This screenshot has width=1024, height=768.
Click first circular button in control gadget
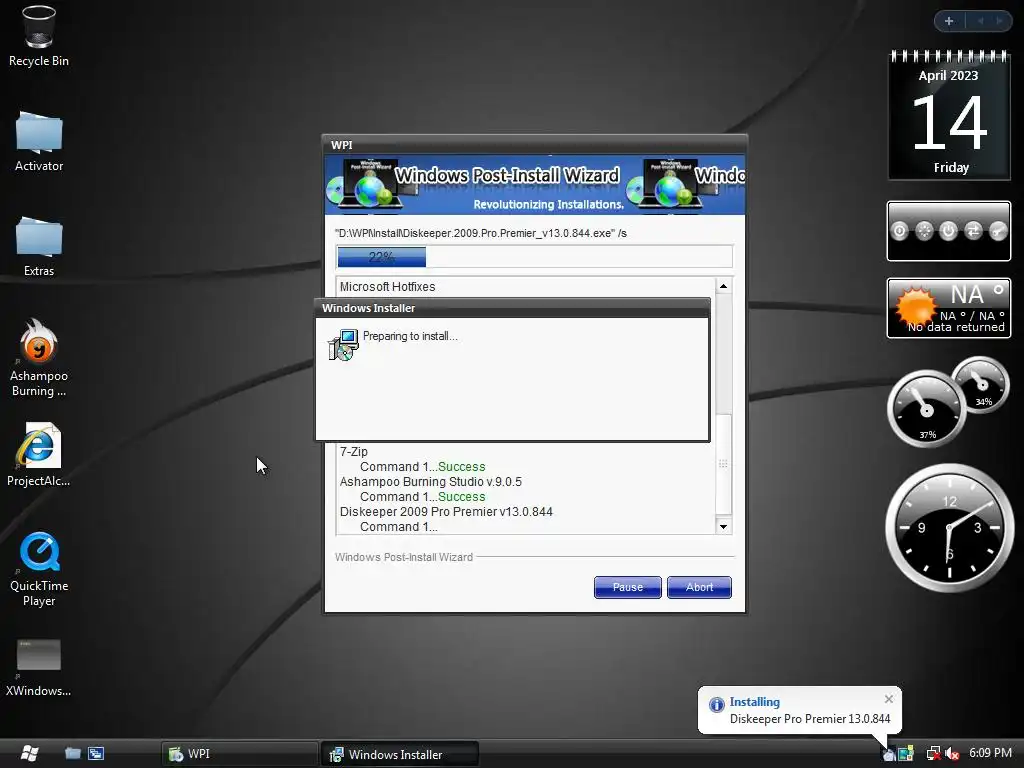coord(900,231)
